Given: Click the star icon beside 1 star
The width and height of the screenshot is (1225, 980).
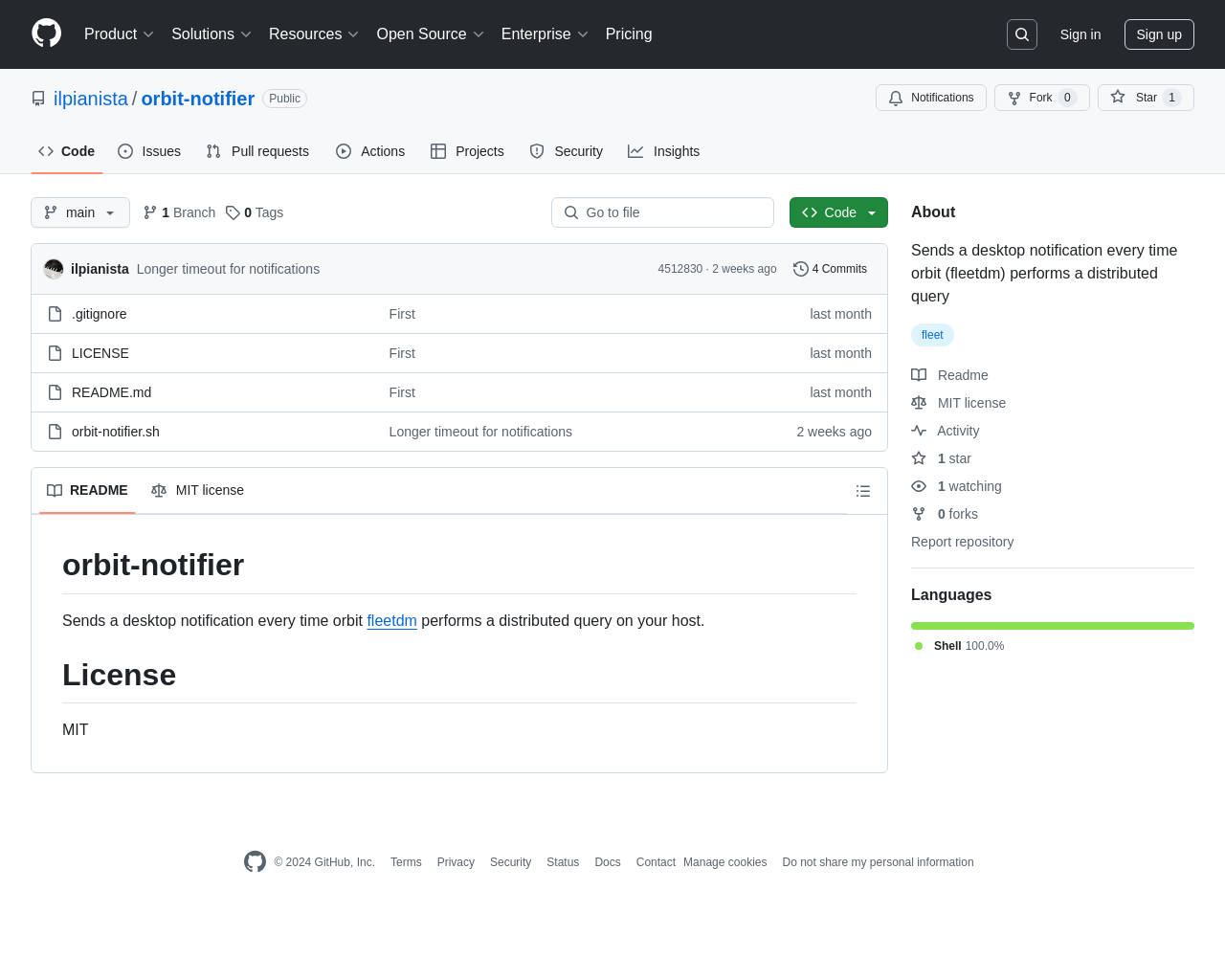Looking at the screenshot, I should [x=919, y=458].
